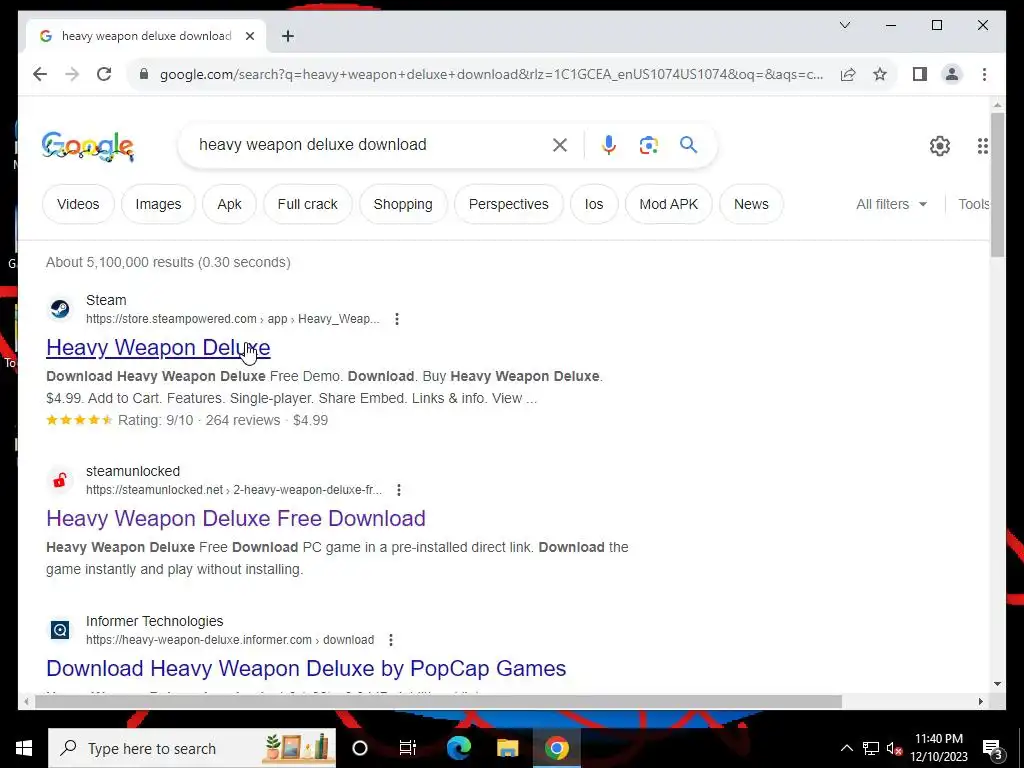
Task: Focus the Chrome address bar
Action: point(491,74)
